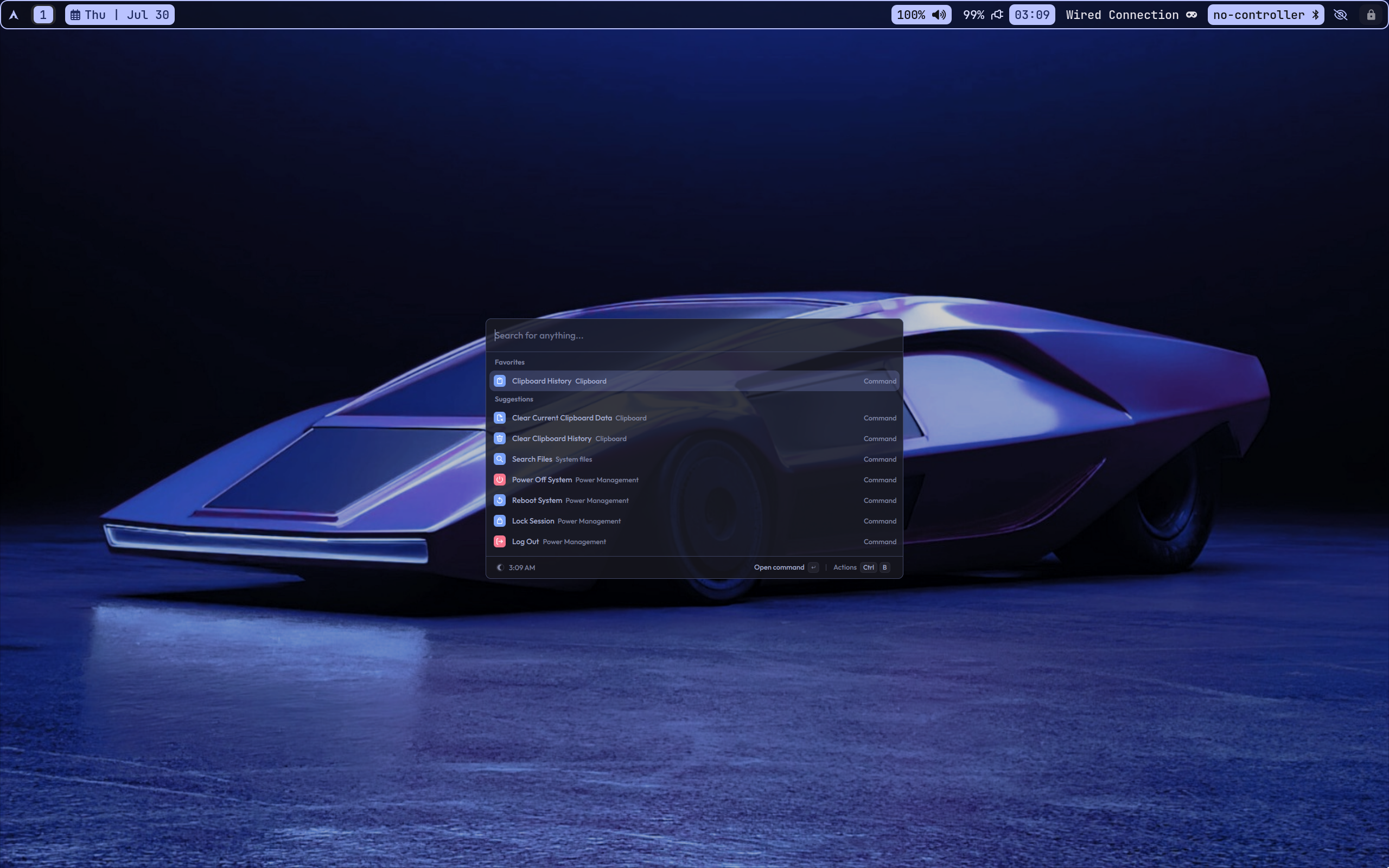Image resolution: width=1389 pixels, height=868 pixels.
Task: Select Clear Current Clipboard Data command
Action: click(694, 418)
